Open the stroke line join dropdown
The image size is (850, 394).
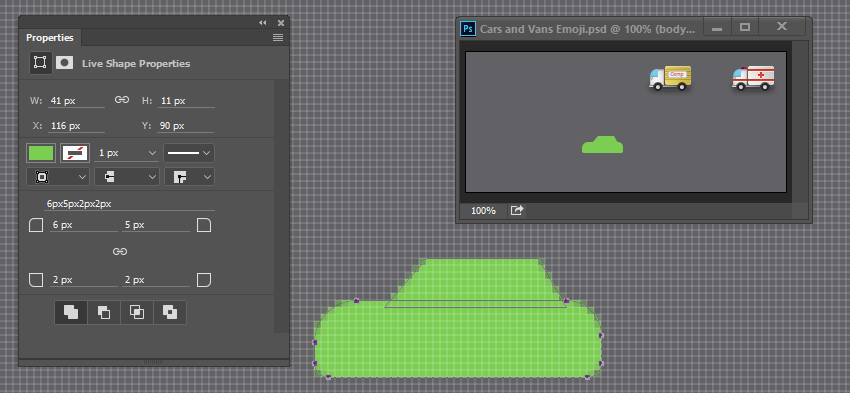(x=189, y=177)
